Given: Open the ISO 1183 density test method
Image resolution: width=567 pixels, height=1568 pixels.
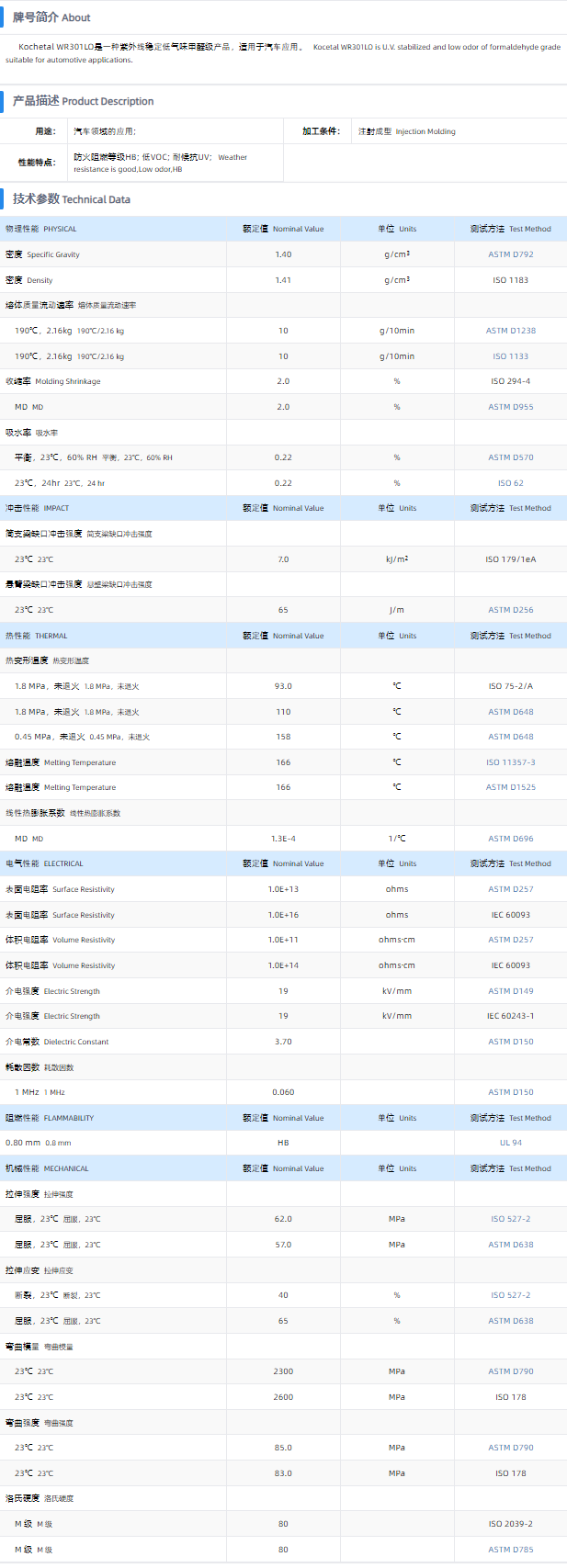Looking at the screenshot, I should point(510,280).
